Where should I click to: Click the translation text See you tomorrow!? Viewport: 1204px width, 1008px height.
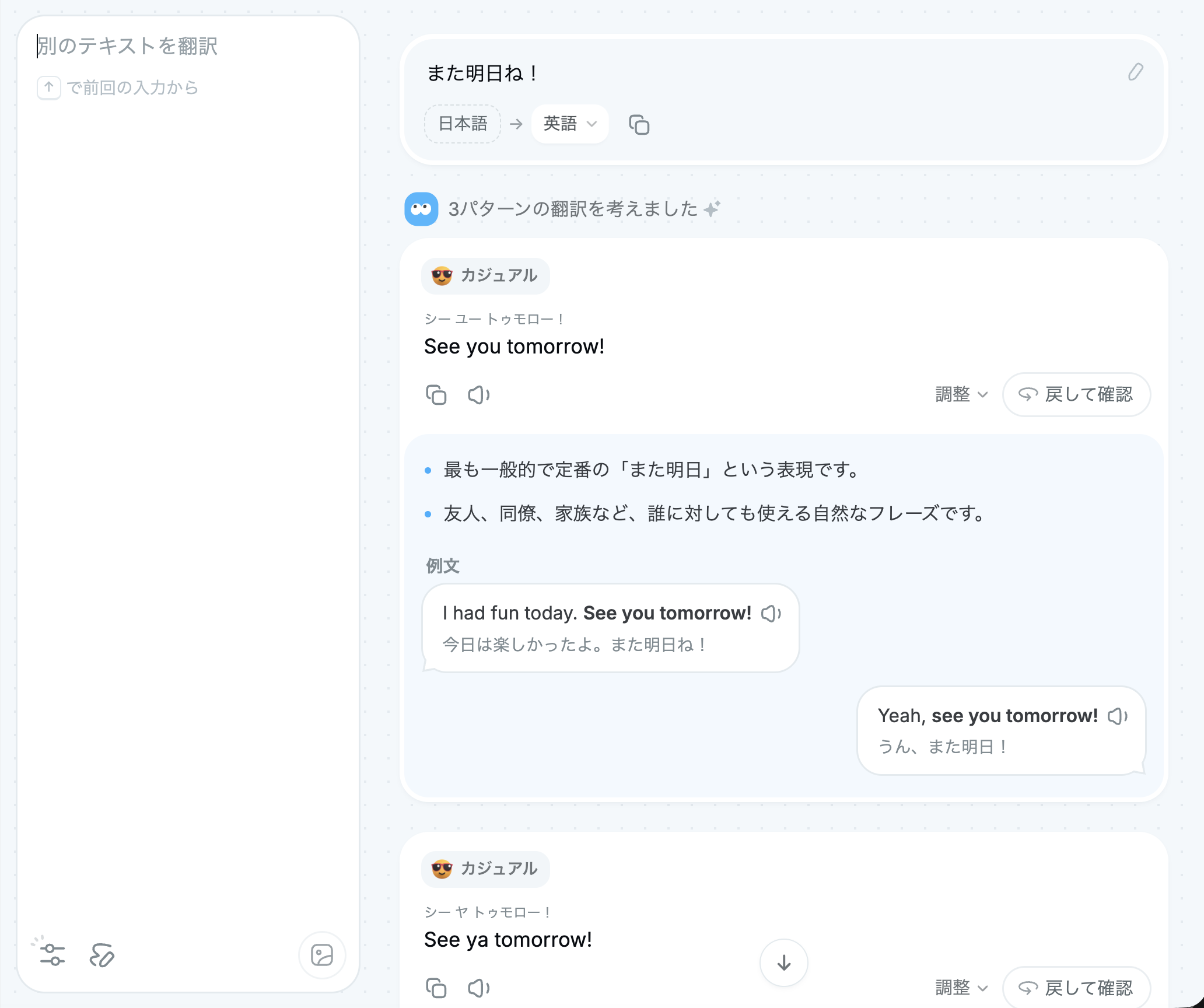pos(514,346)
